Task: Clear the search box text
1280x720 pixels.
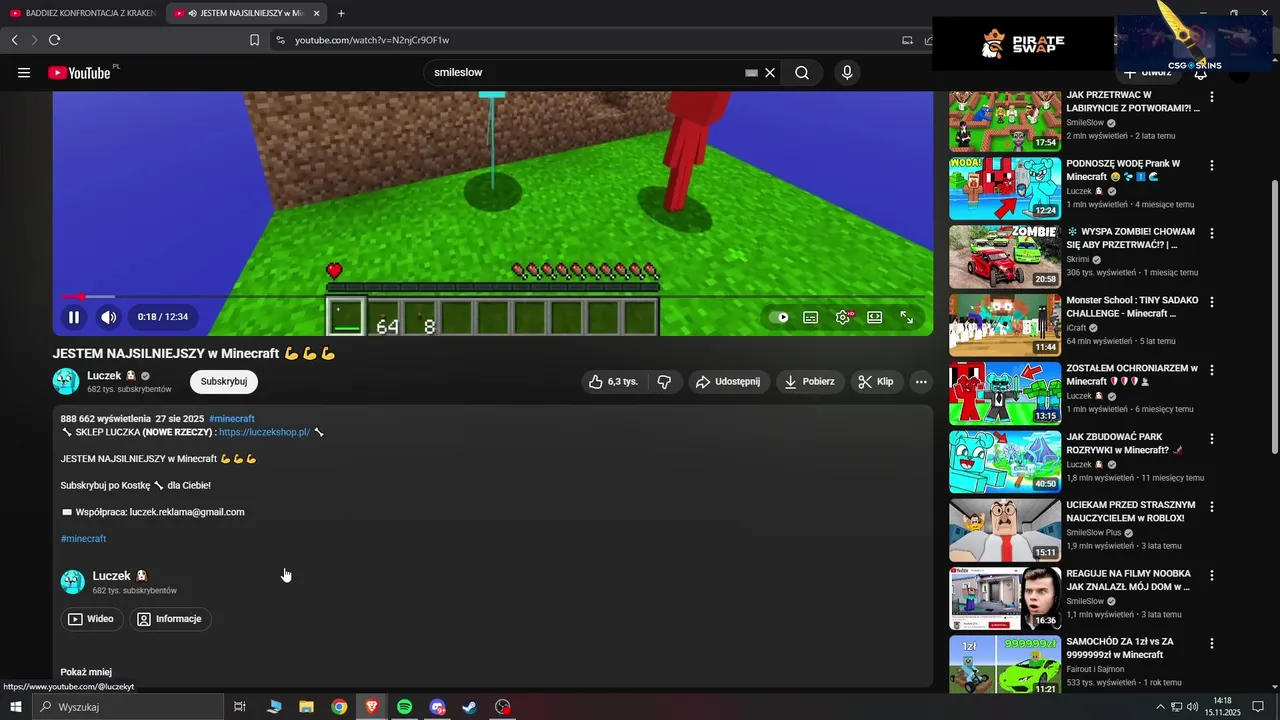Action: (x=770, y=72)
